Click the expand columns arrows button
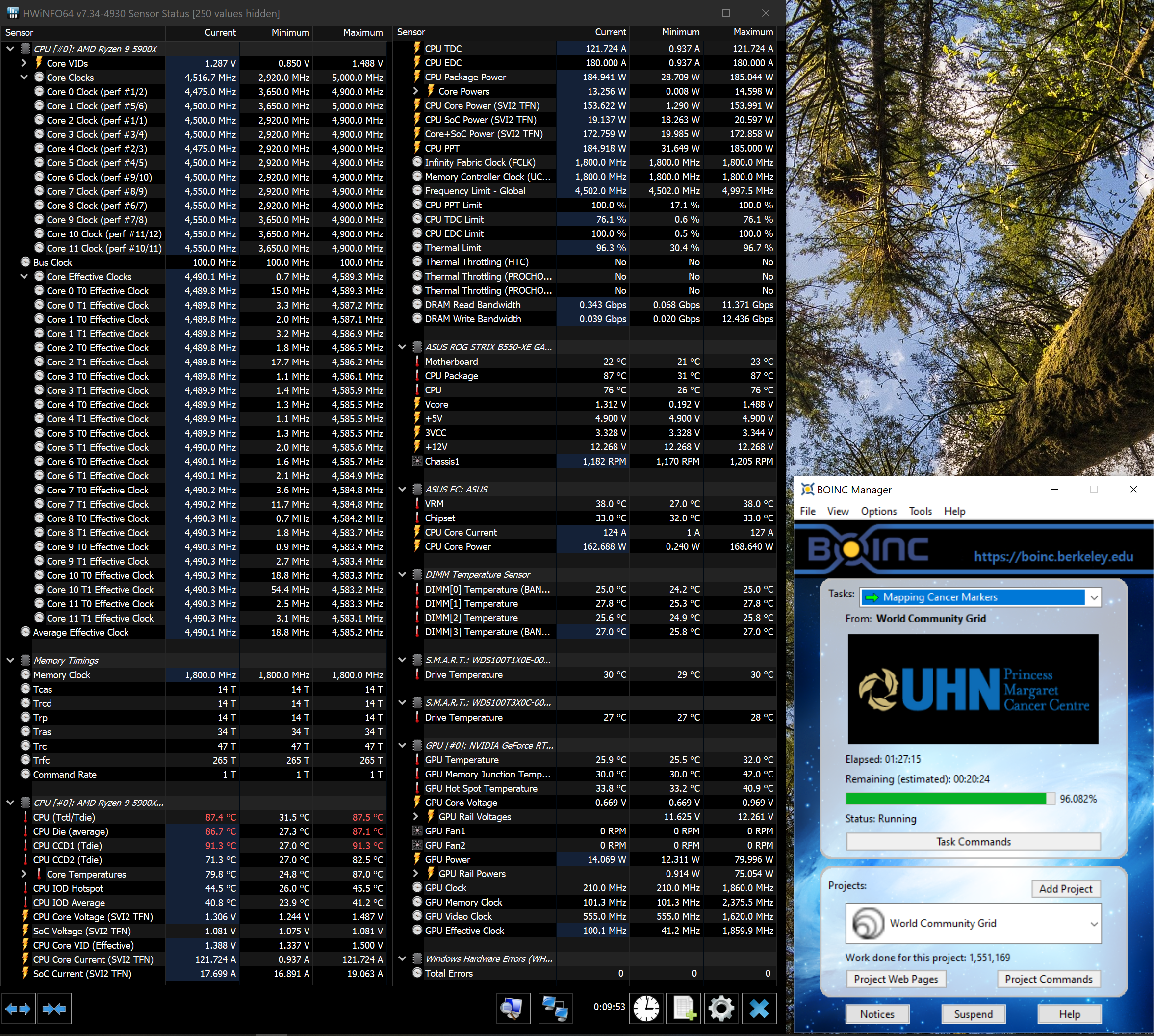The width and height of the screenshot is (1154, 1036). [18, 1009]
